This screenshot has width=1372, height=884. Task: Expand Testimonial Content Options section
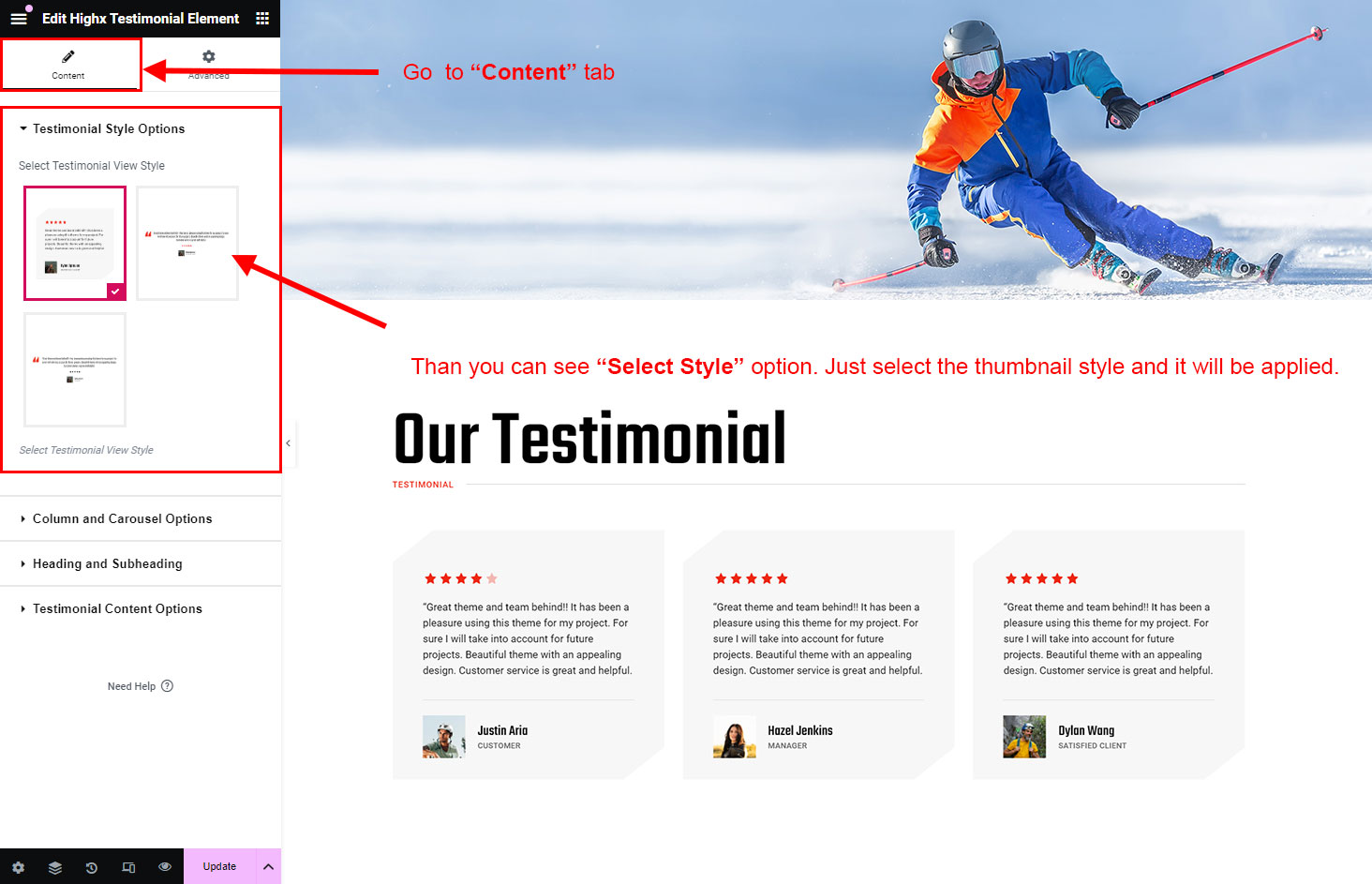[x=117, y=609]
